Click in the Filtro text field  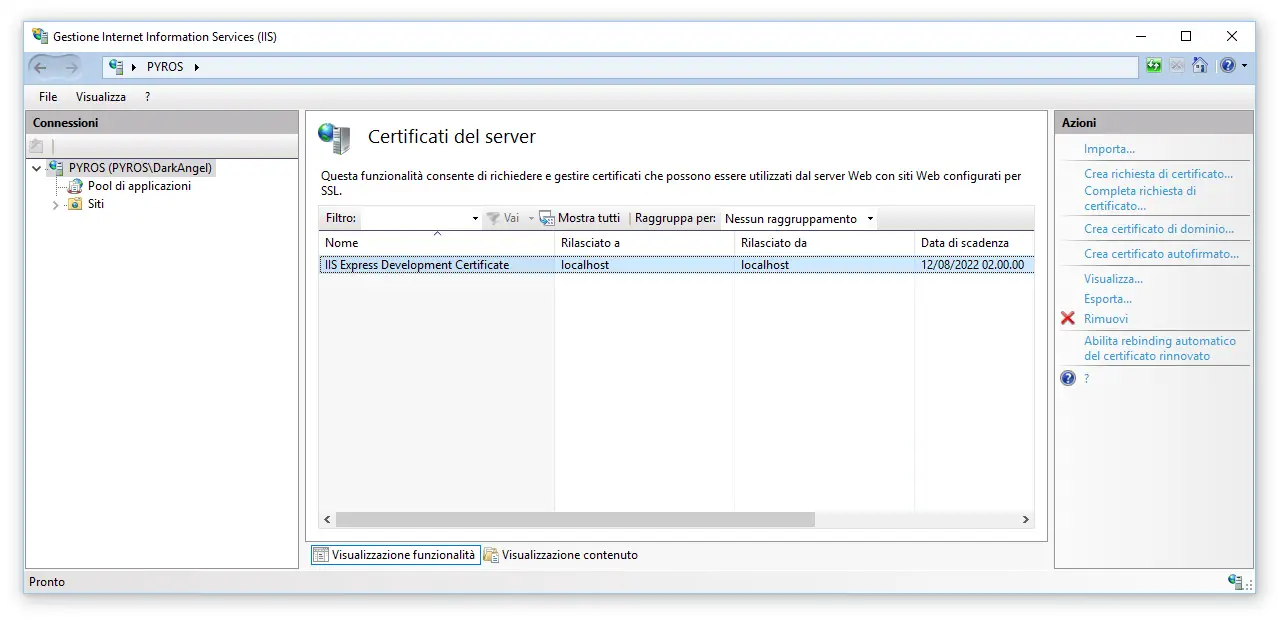point(415,218)
